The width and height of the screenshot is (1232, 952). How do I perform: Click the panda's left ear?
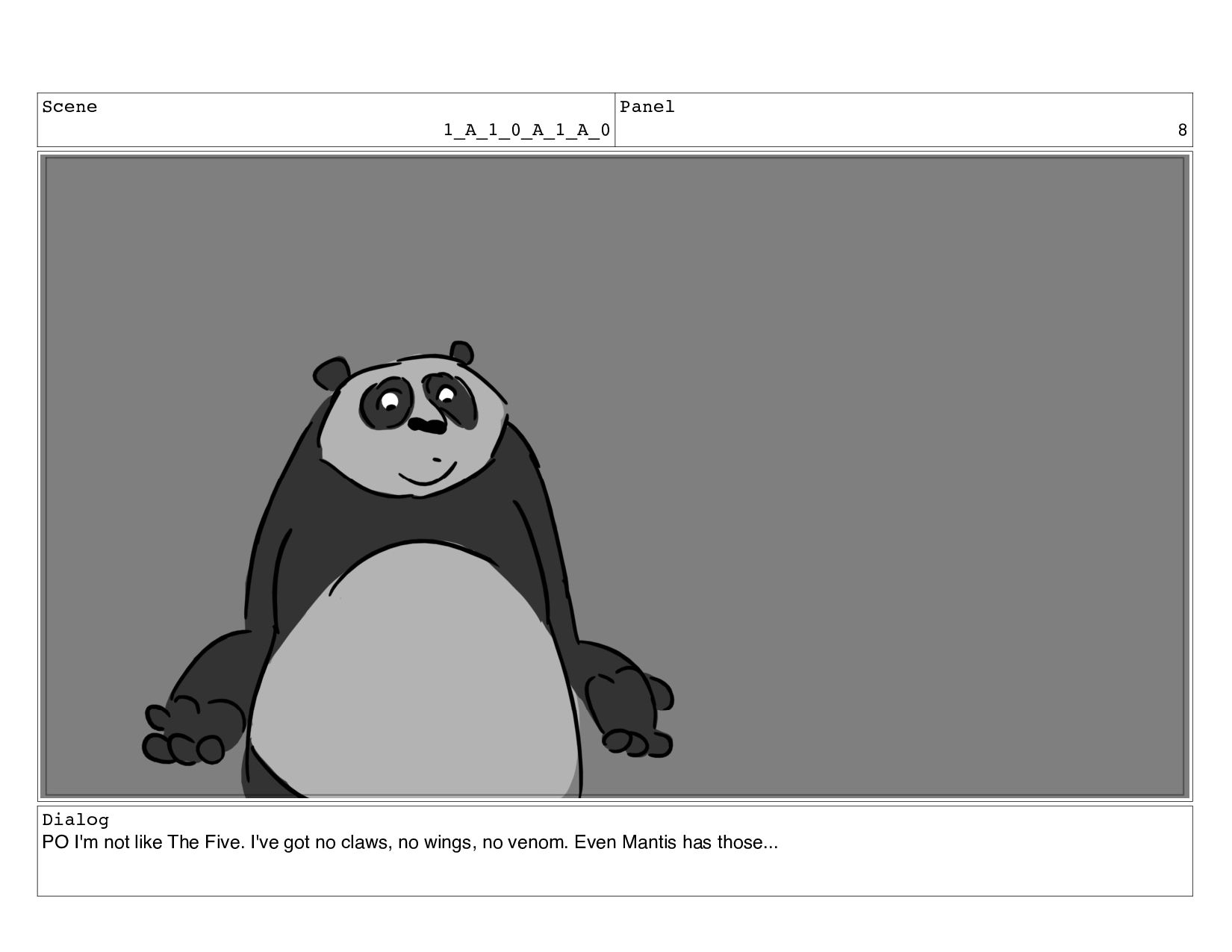[331, 373]
